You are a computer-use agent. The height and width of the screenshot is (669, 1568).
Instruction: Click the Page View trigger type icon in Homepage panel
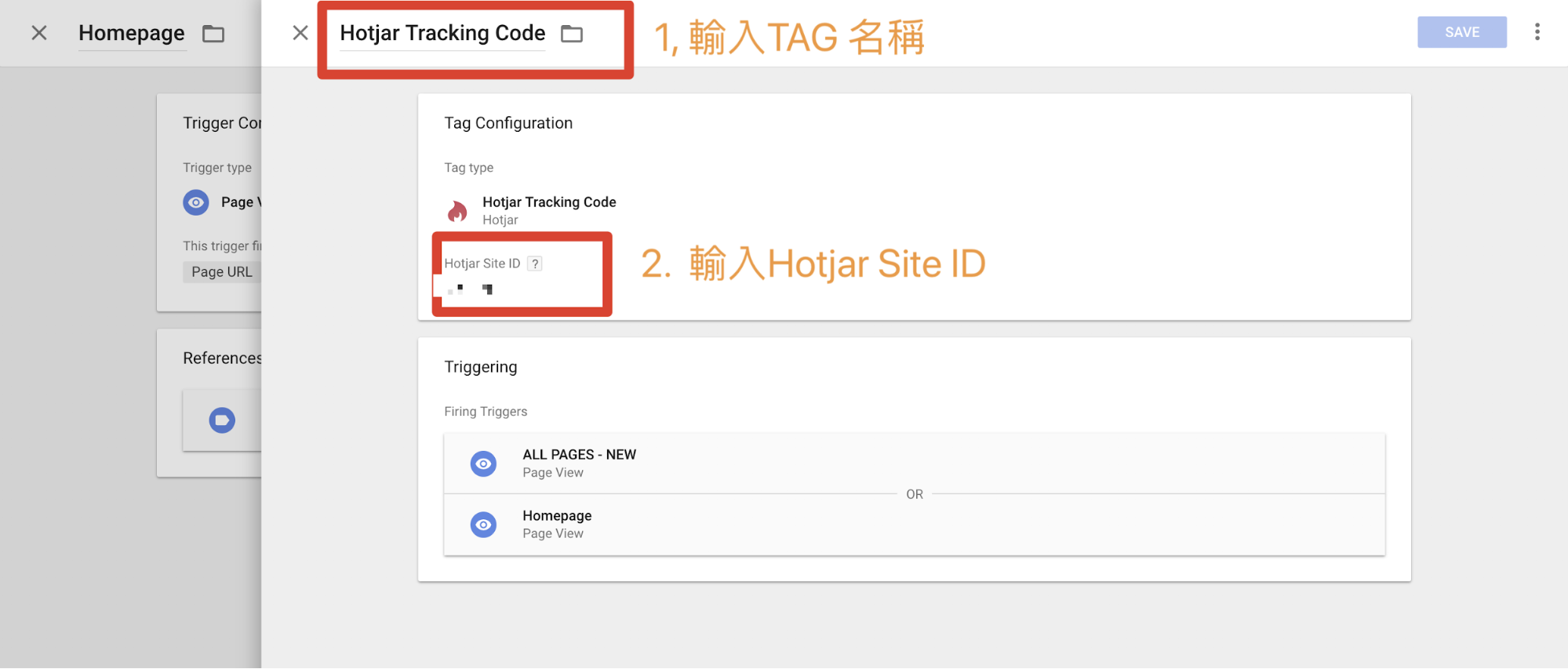click(x=196, y=202)
